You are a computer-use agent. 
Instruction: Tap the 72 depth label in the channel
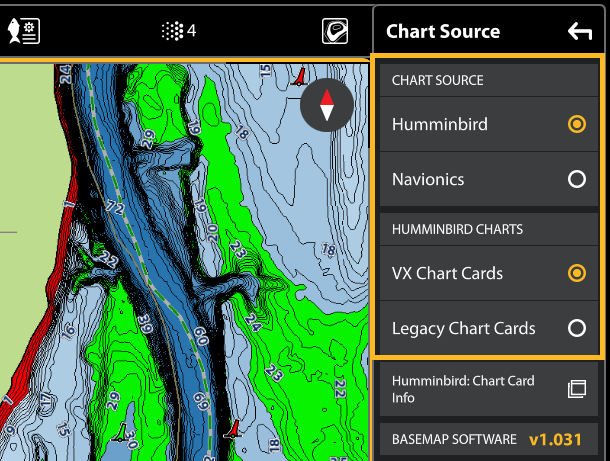[115, 207]
